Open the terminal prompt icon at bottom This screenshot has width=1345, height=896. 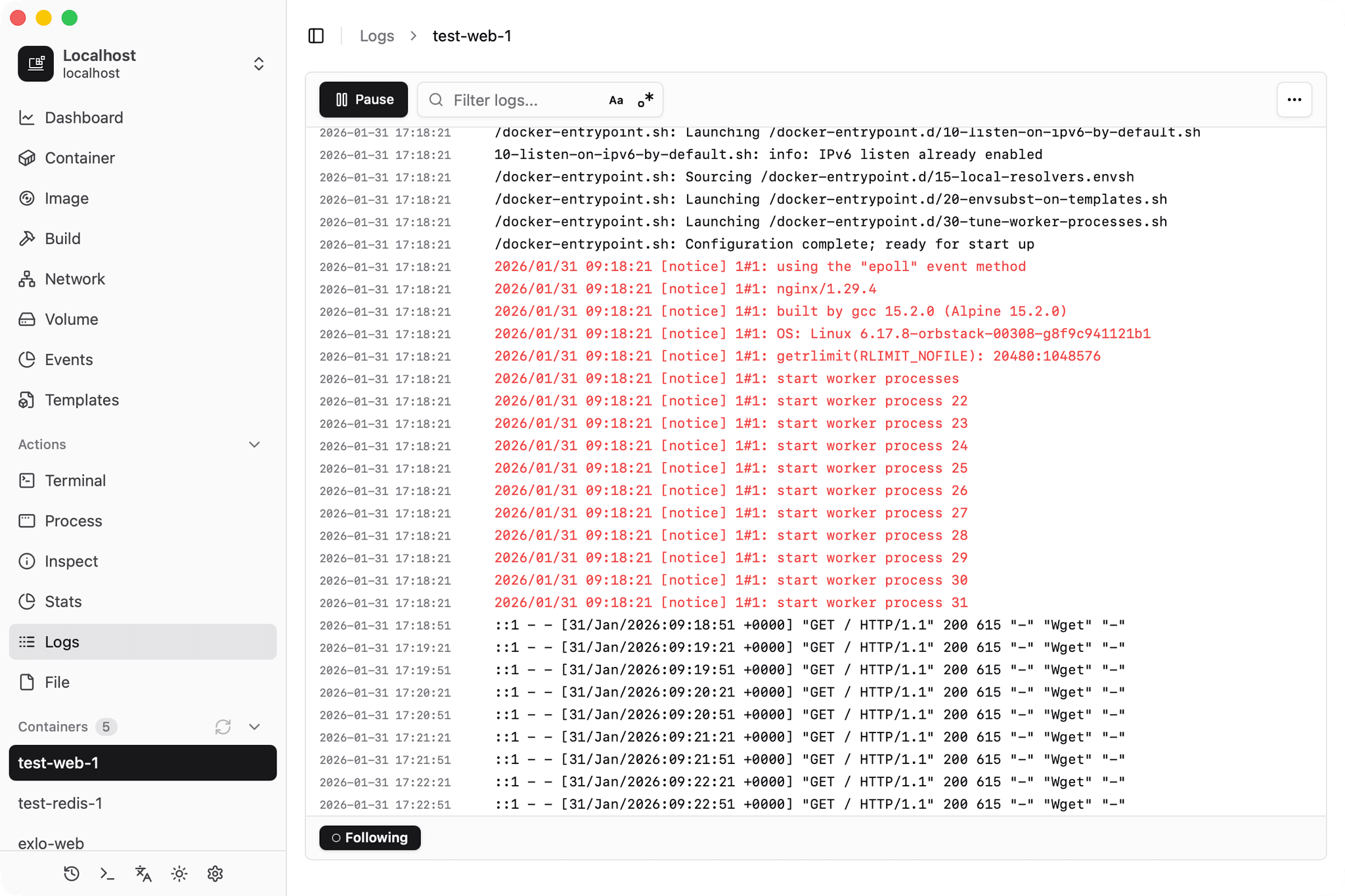click(x=107, y=874)
